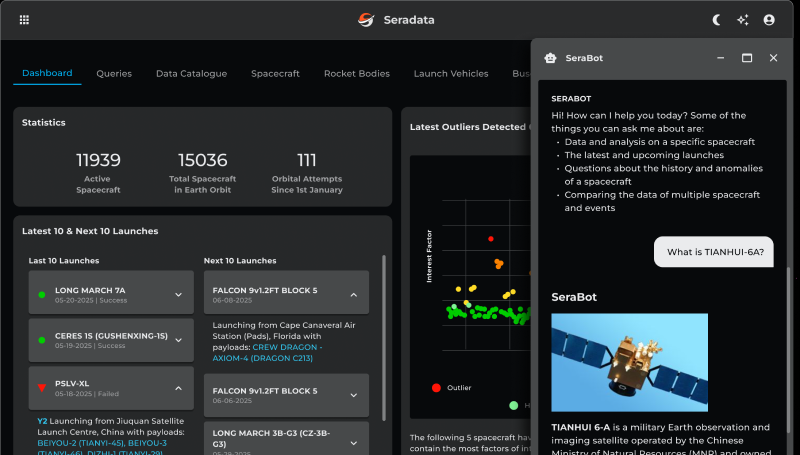
Task: Click the 'What is TIANHUI-6A?' message bubble
Action: click(714, 252)
